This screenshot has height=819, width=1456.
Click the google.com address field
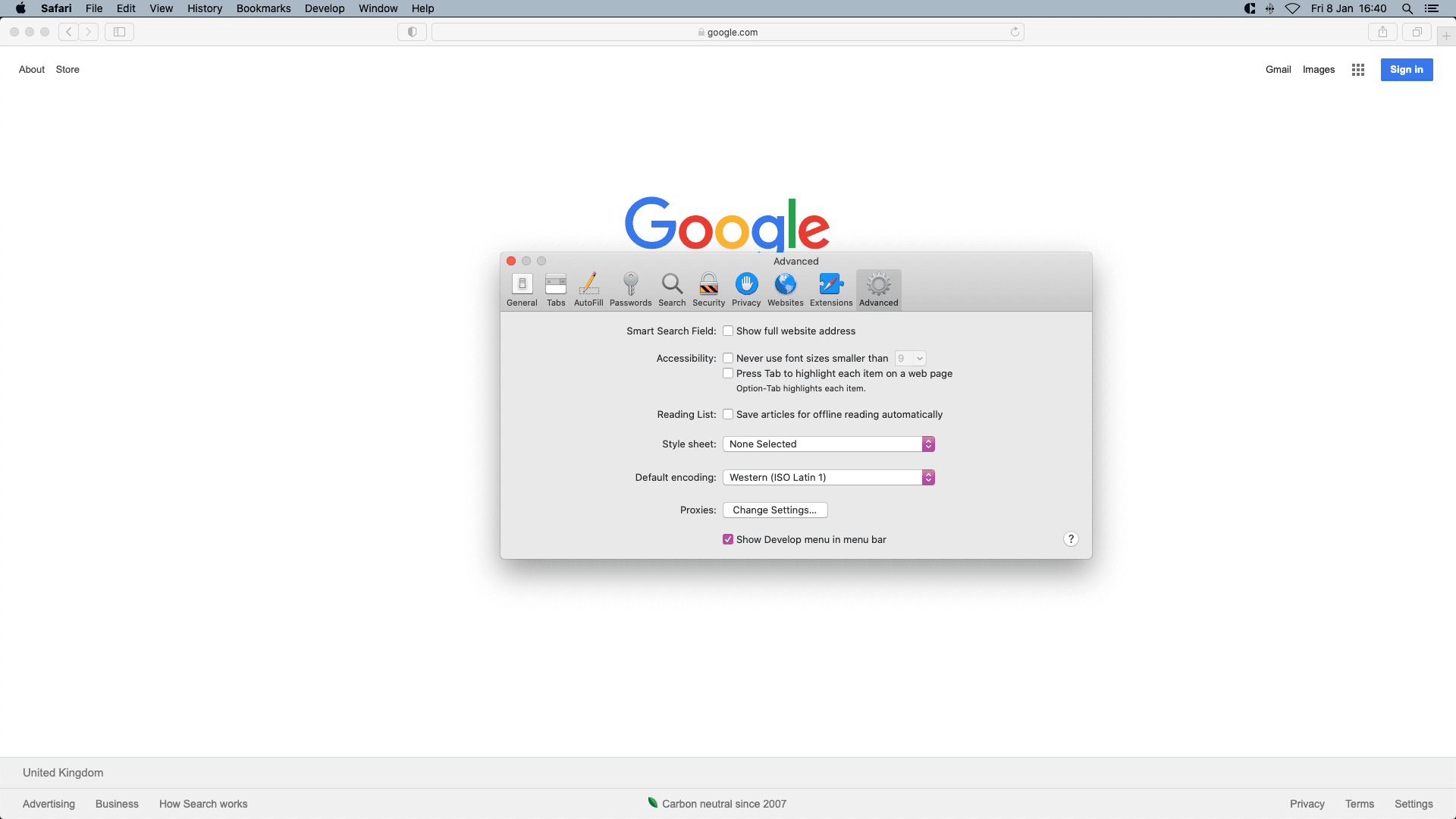point(728,33)
